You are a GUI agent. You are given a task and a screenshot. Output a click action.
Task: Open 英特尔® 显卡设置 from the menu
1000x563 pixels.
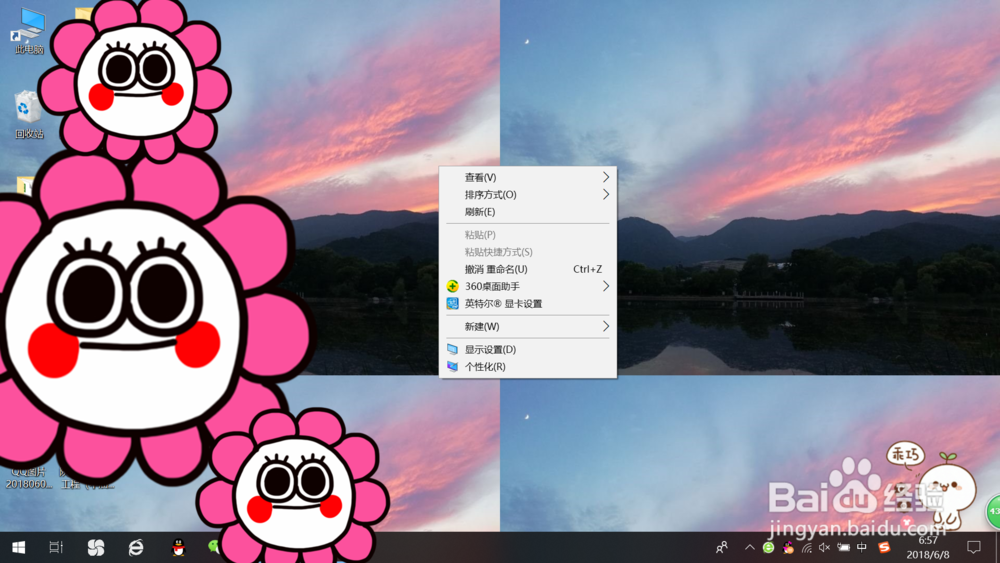[528, 303]
